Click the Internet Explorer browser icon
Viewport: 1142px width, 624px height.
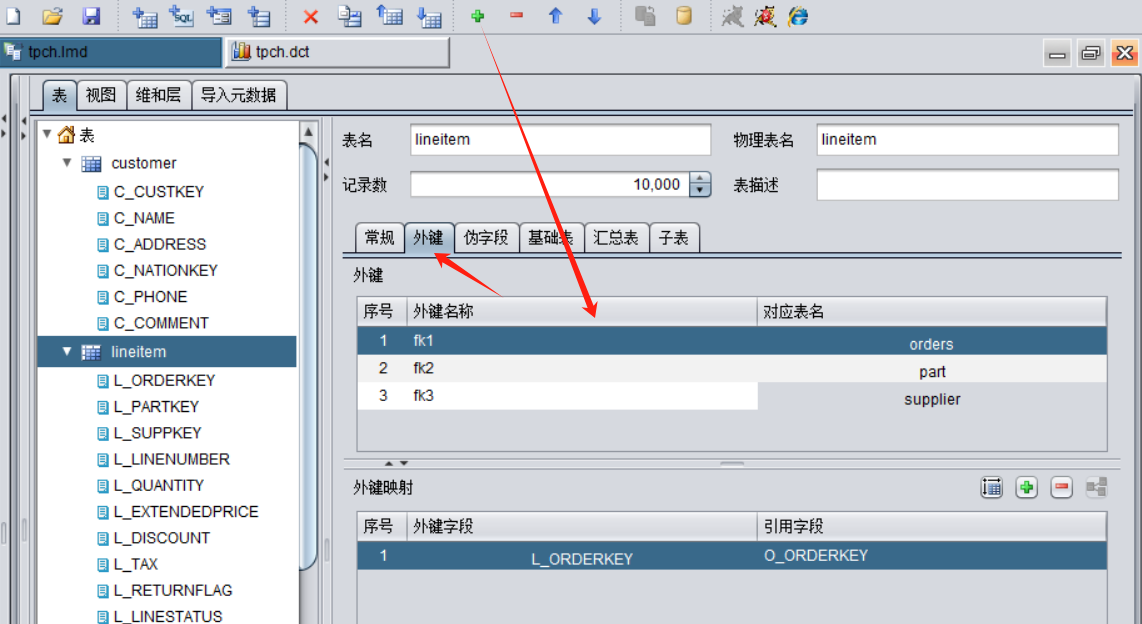[798, 16]
